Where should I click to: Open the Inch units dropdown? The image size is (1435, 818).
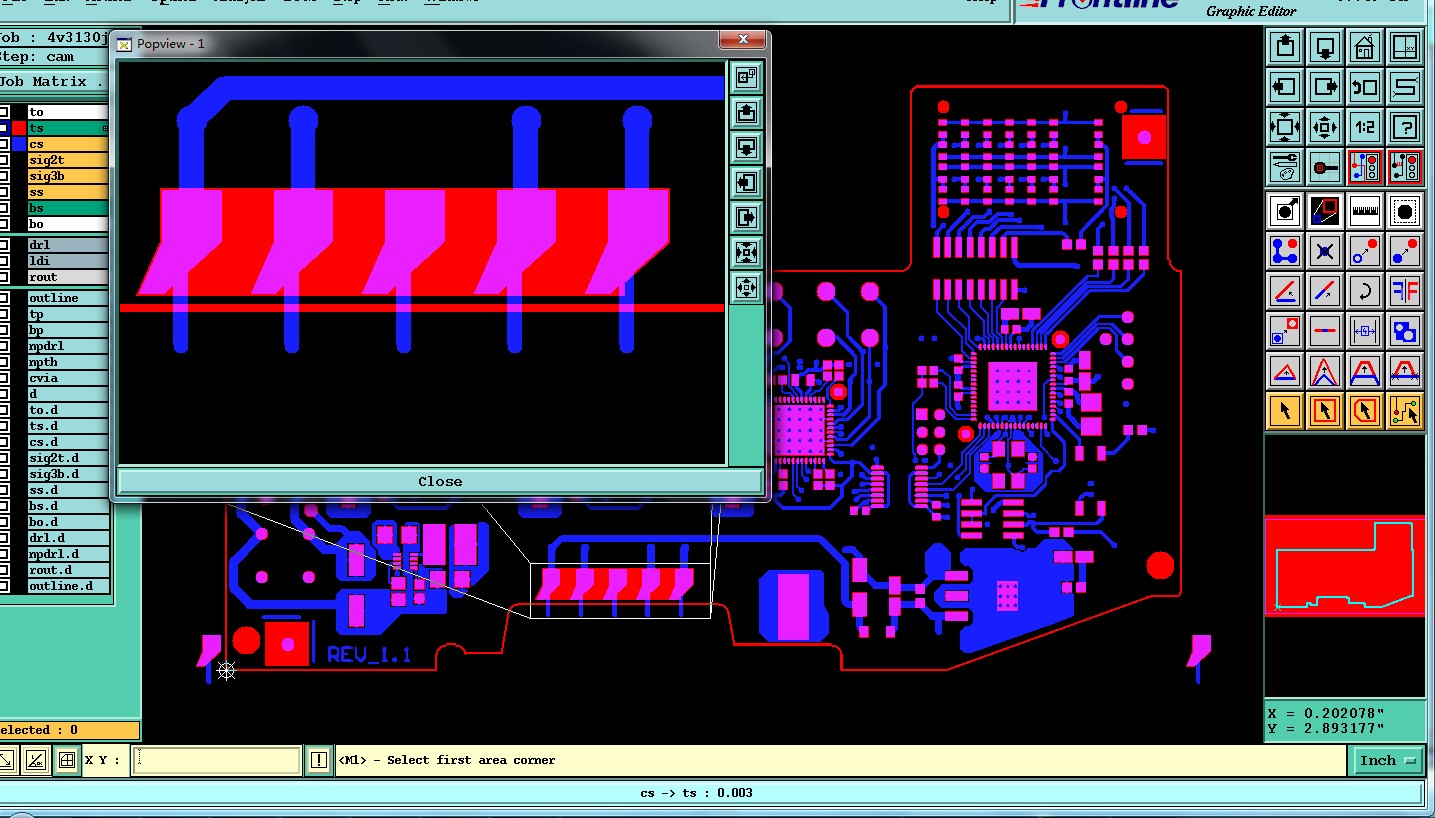coord(1386,760)
